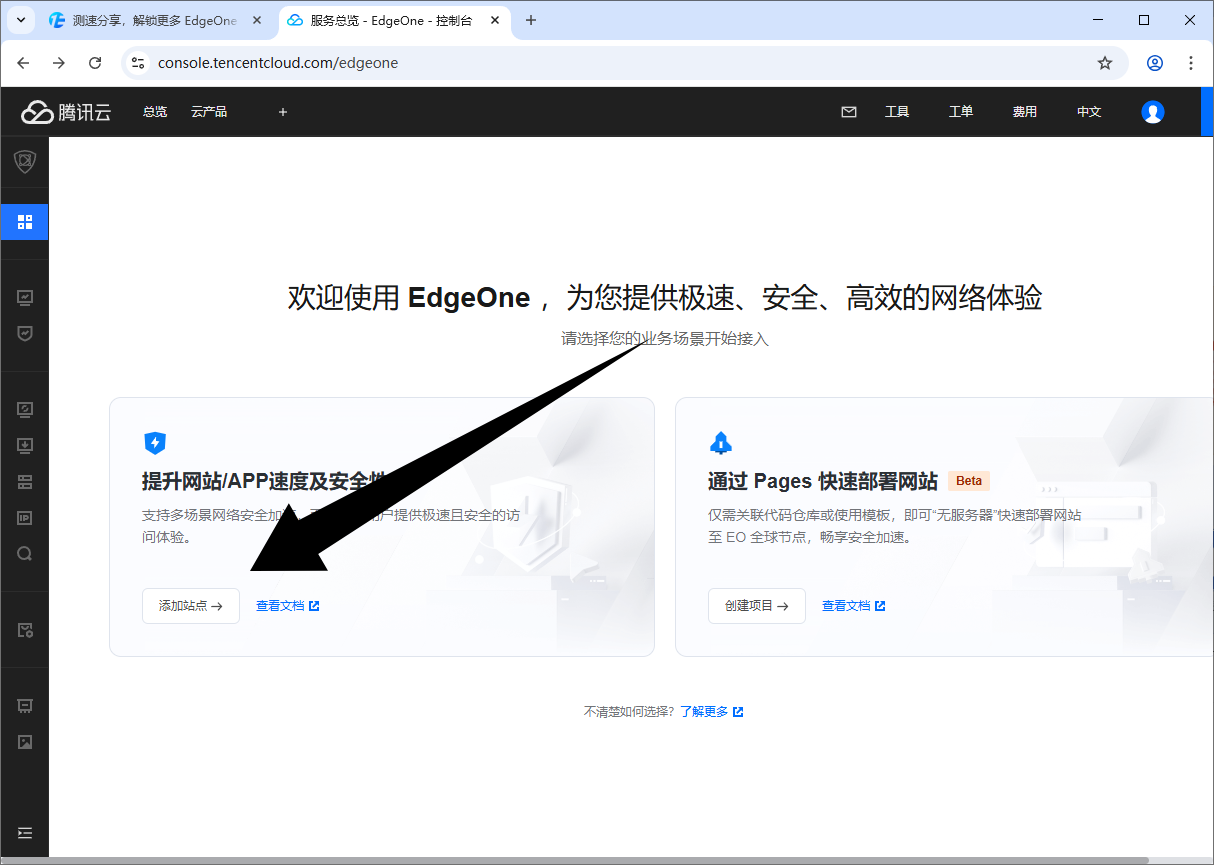Select the image panel icon near sidebar bottom
1214x865 pixels.
pos(24,741)
